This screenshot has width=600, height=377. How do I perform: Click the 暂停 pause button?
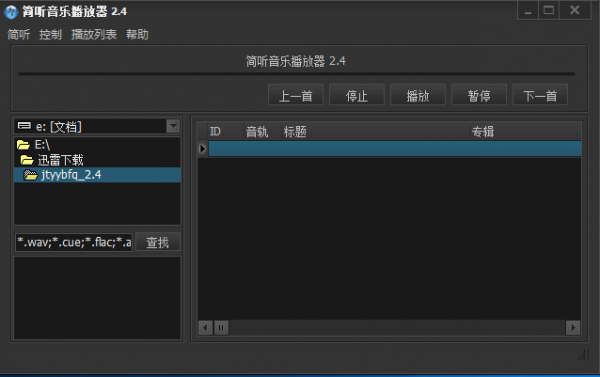coord(479,95)
